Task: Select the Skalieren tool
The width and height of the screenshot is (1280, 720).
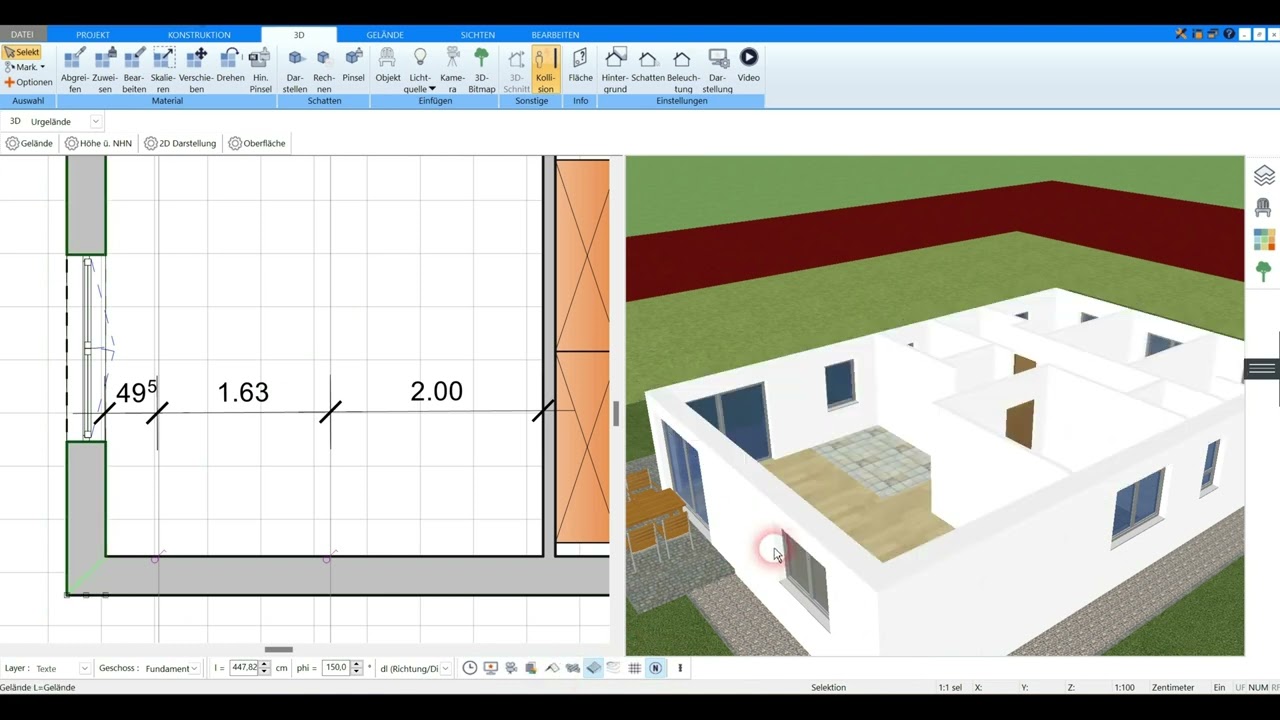Action: (163, 70)
